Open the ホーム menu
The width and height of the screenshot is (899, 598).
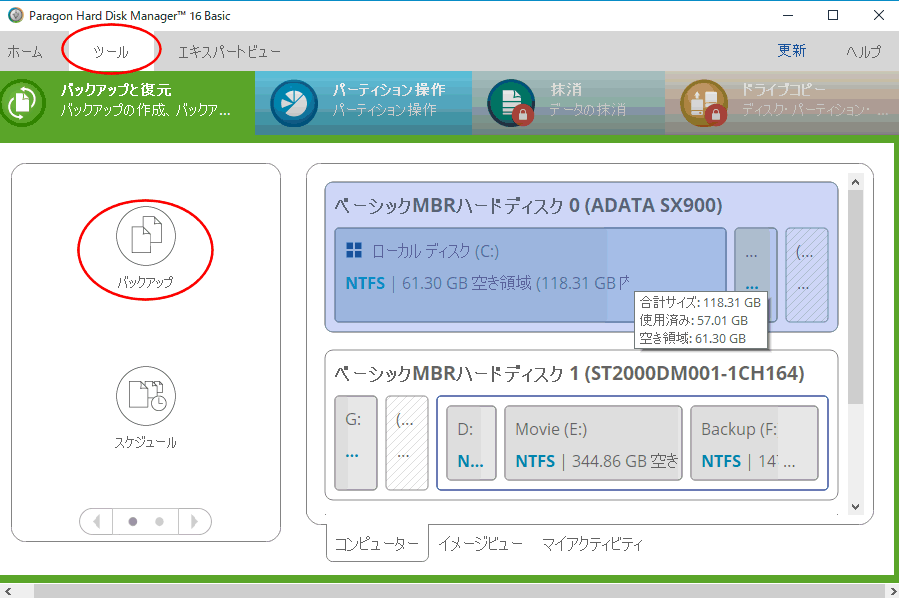25,51
